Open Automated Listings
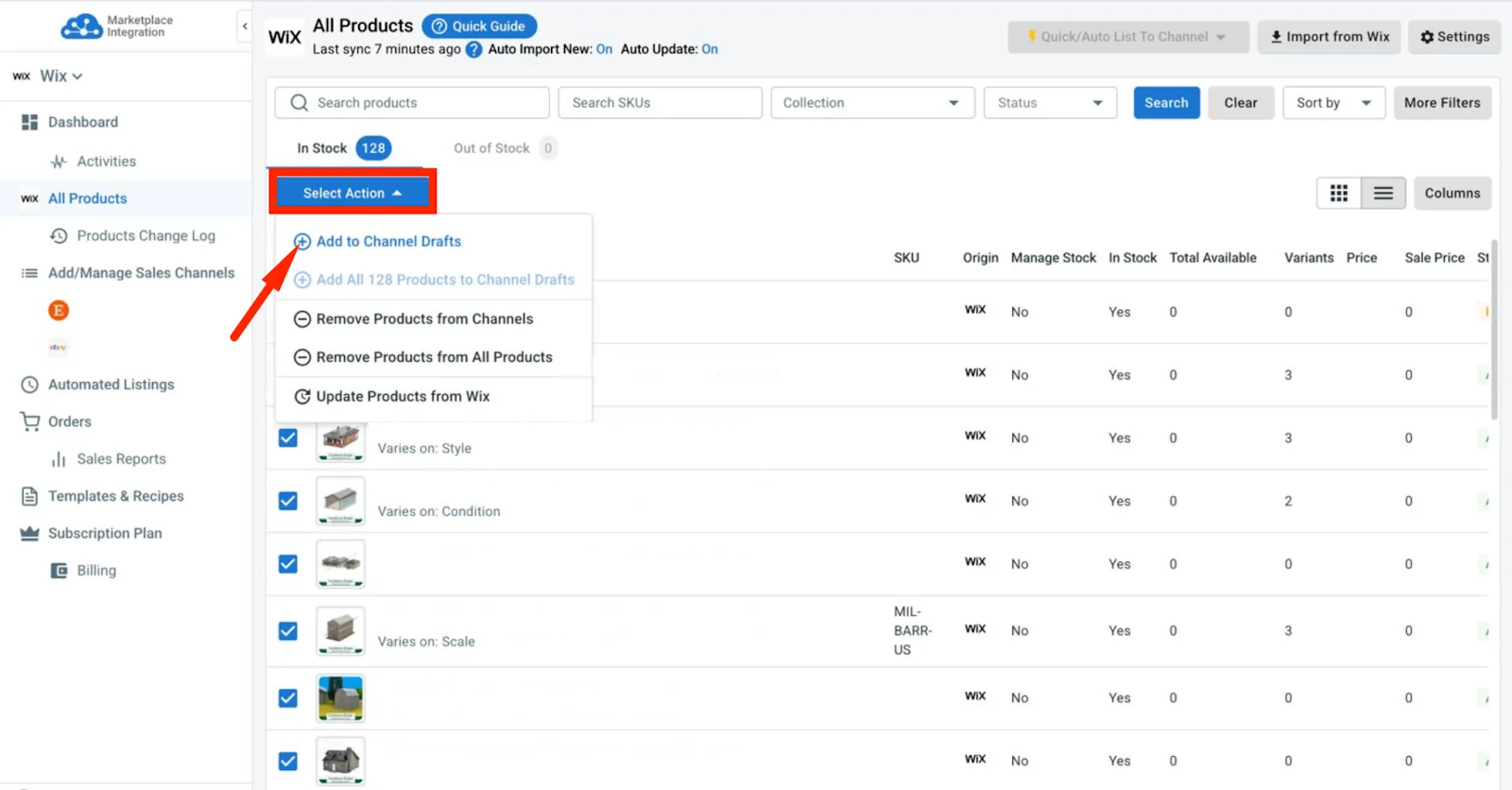Screen dimensions: 1512x790 tap(112, 385)
